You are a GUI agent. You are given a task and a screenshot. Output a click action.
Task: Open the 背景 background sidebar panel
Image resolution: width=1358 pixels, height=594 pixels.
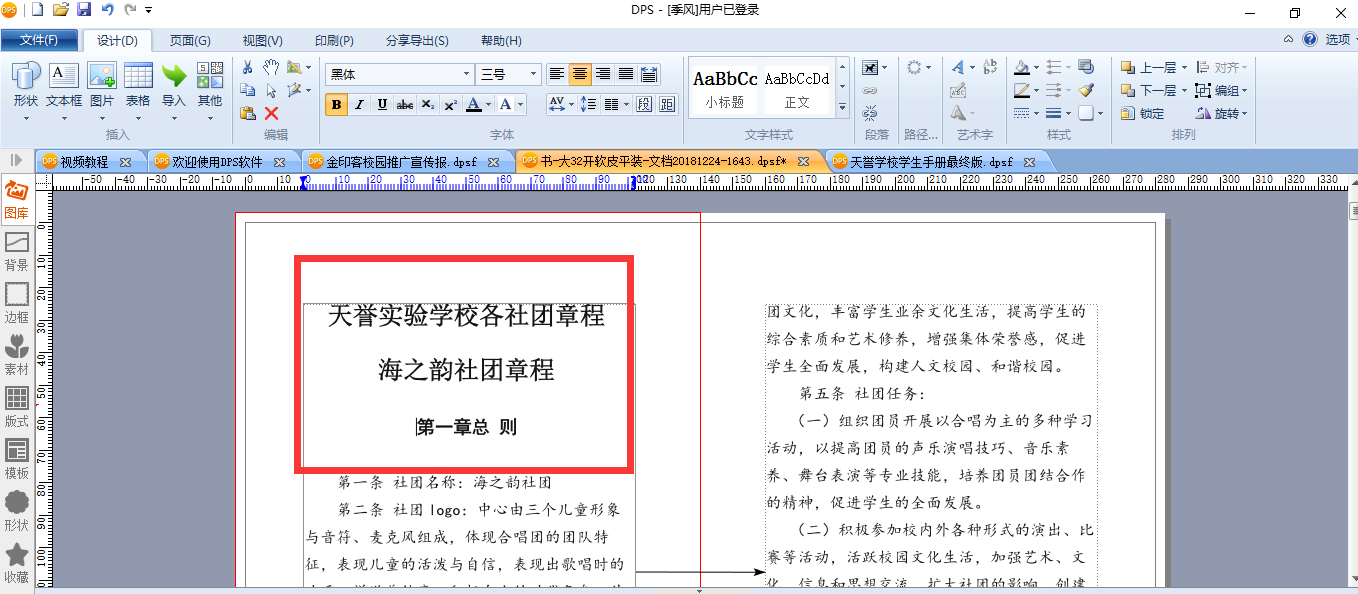click(x=17, y=252)
